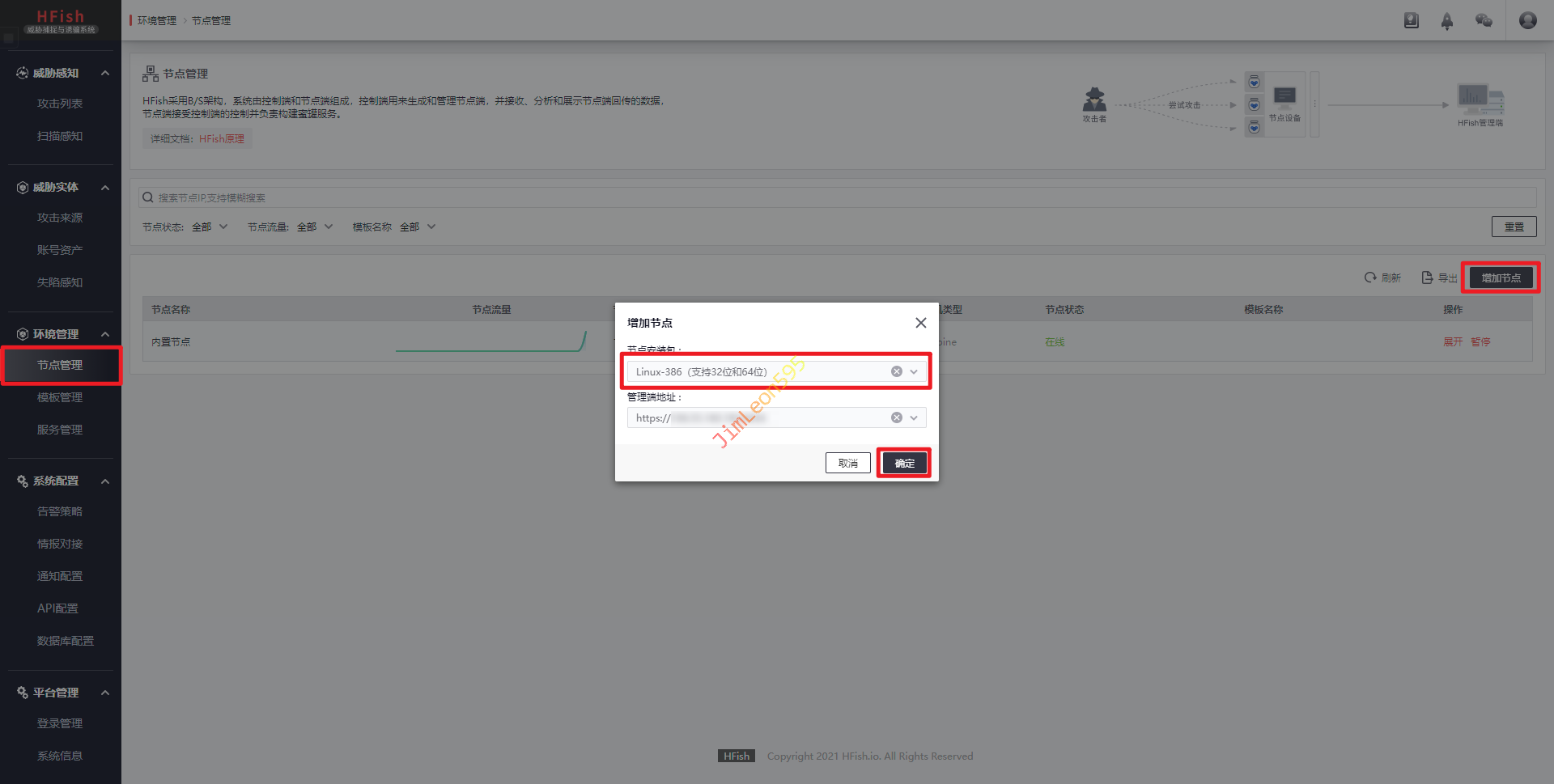The image size is (1554, 784).
Task: Expand the management address https dropdown
Action: [914, 417]
